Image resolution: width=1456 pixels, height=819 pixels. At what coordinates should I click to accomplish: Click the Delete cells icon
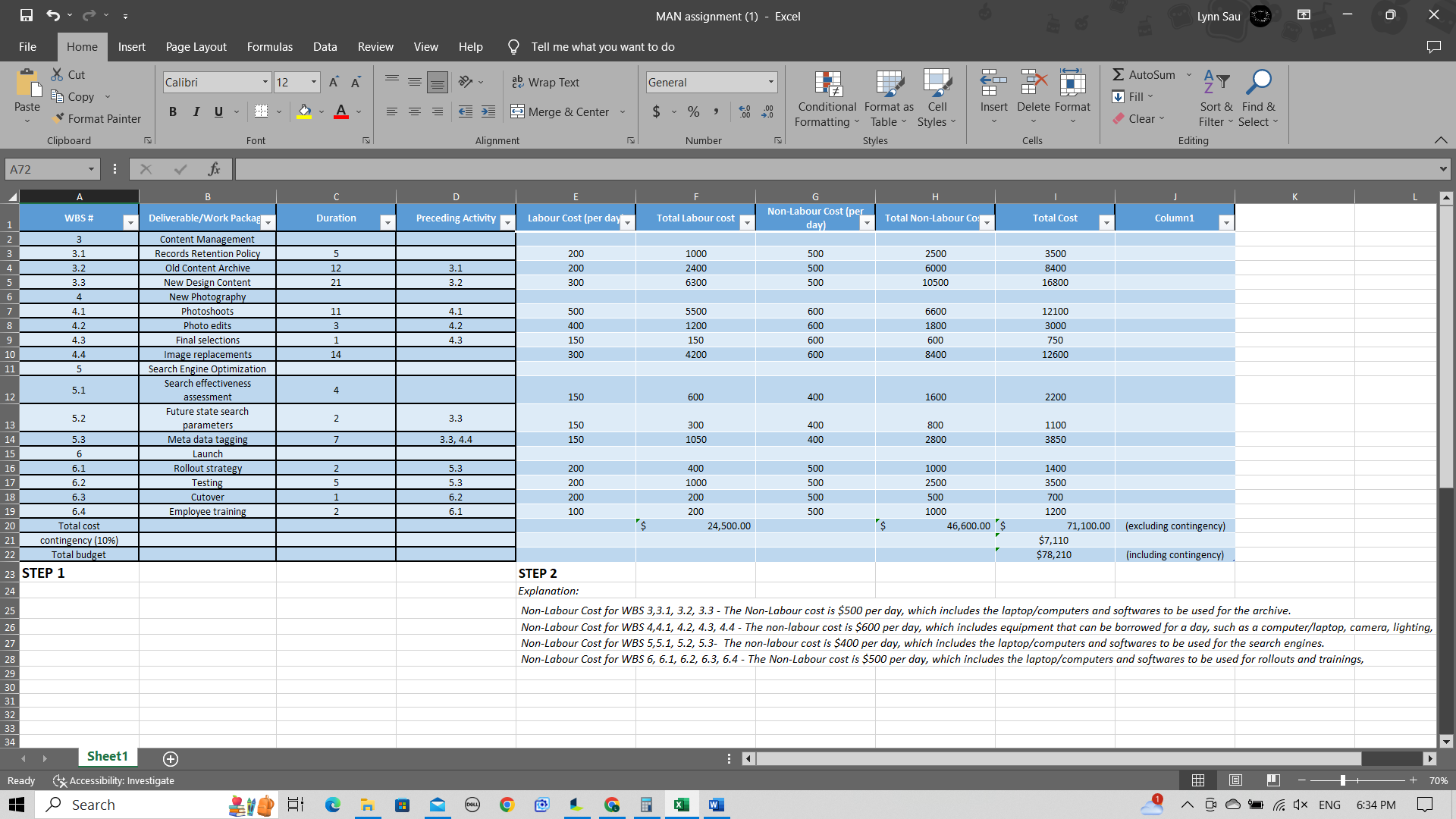pos(1033,82)
